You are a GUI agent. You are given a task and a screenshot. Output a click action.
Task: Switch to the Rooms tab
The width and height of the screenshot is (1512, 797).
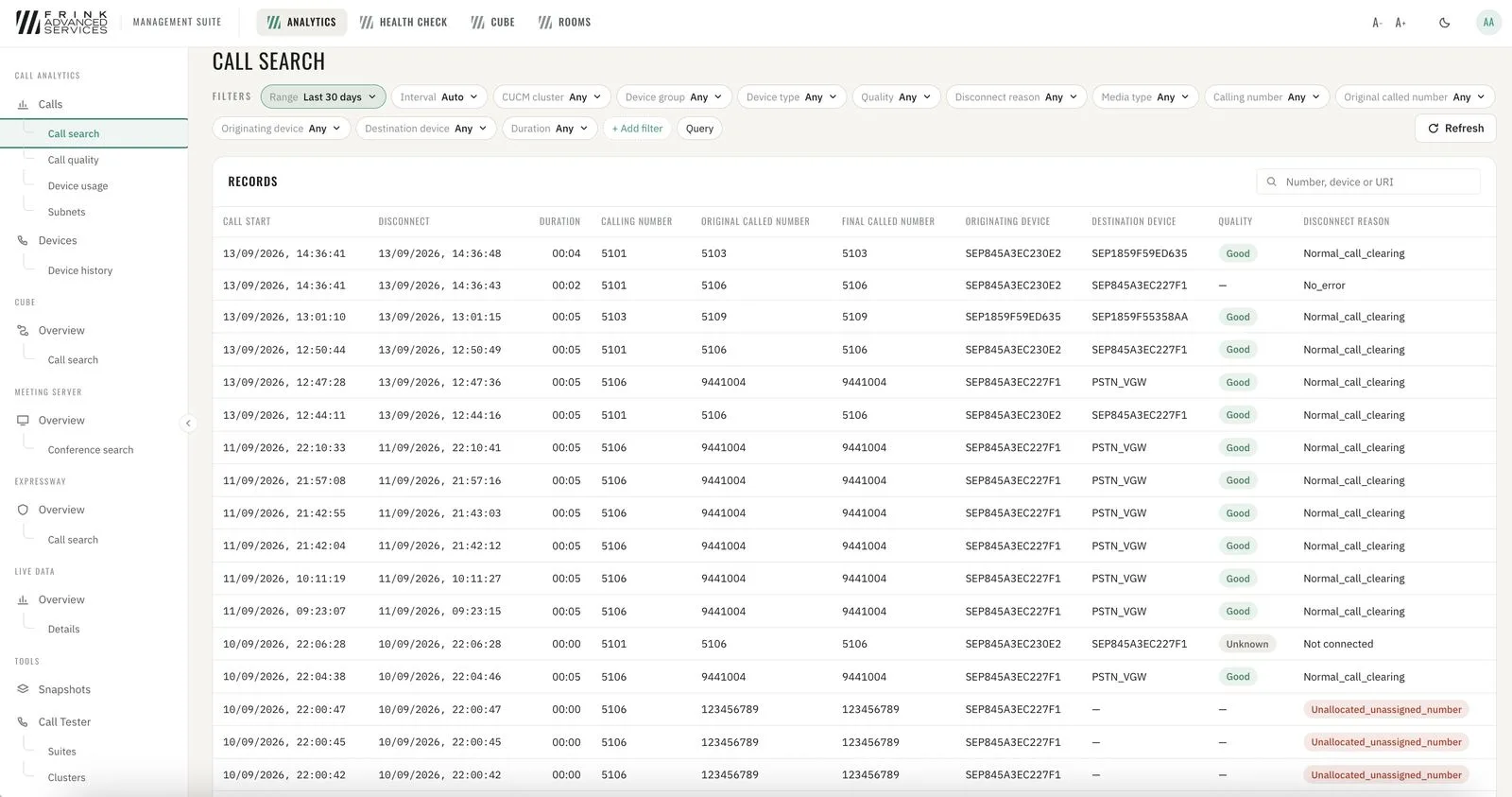click(x=564, y=22)
